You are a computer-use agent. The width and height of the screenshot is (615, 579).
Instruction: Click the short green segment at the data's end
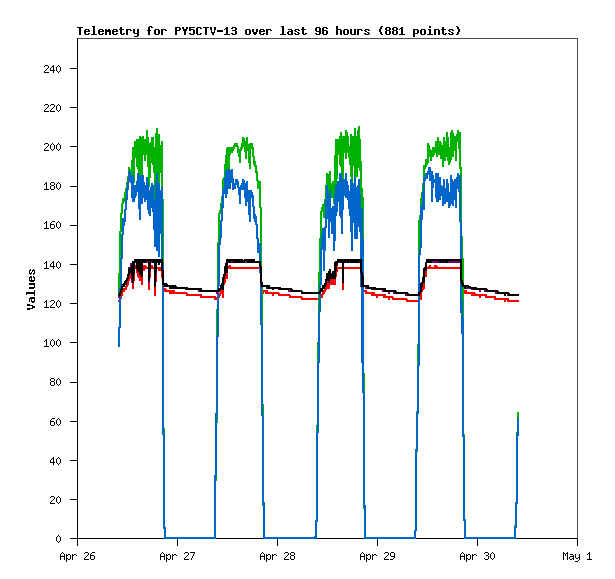click(x=518, y=420)
